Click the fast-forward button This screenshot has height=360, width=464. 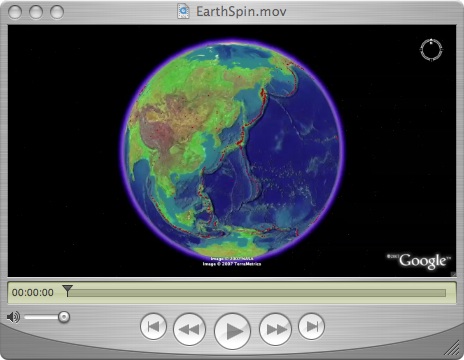275,329
